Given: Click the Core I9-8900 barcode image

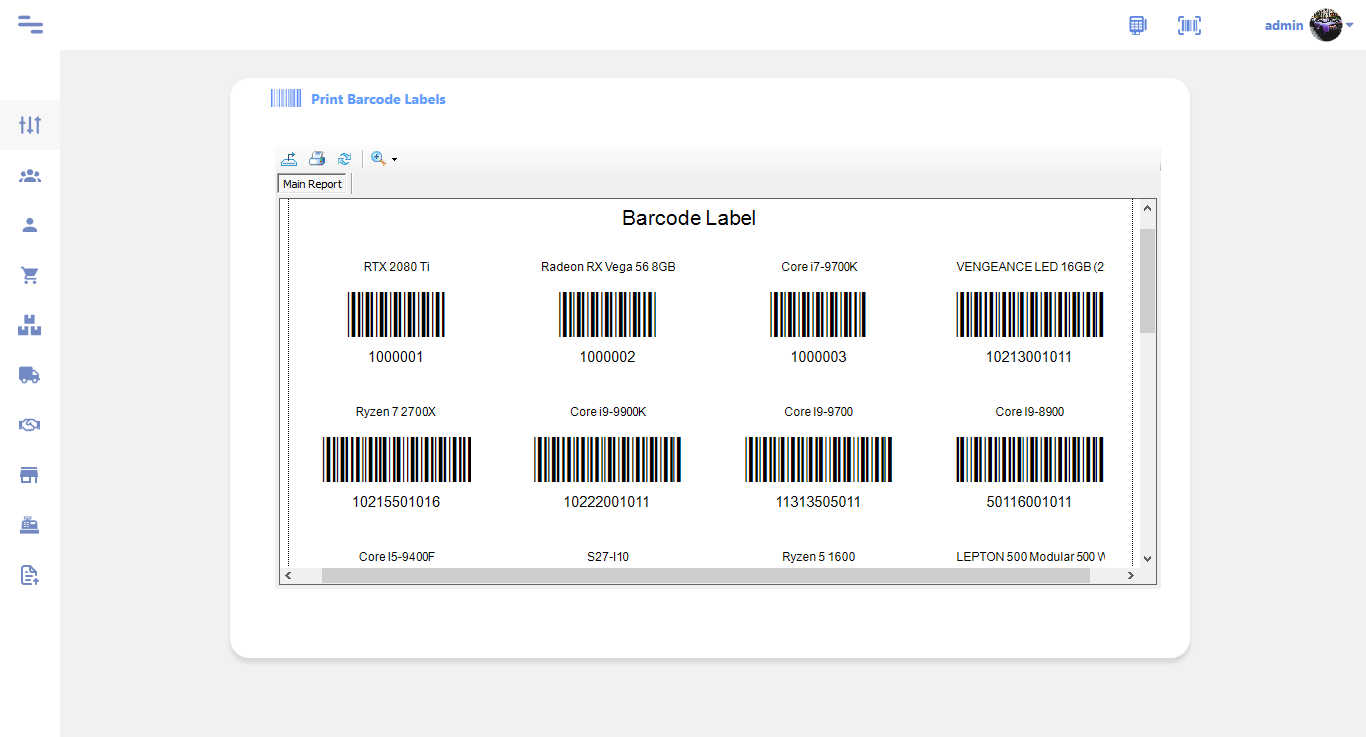Looking at the screenshot, I should (1030, 459).
